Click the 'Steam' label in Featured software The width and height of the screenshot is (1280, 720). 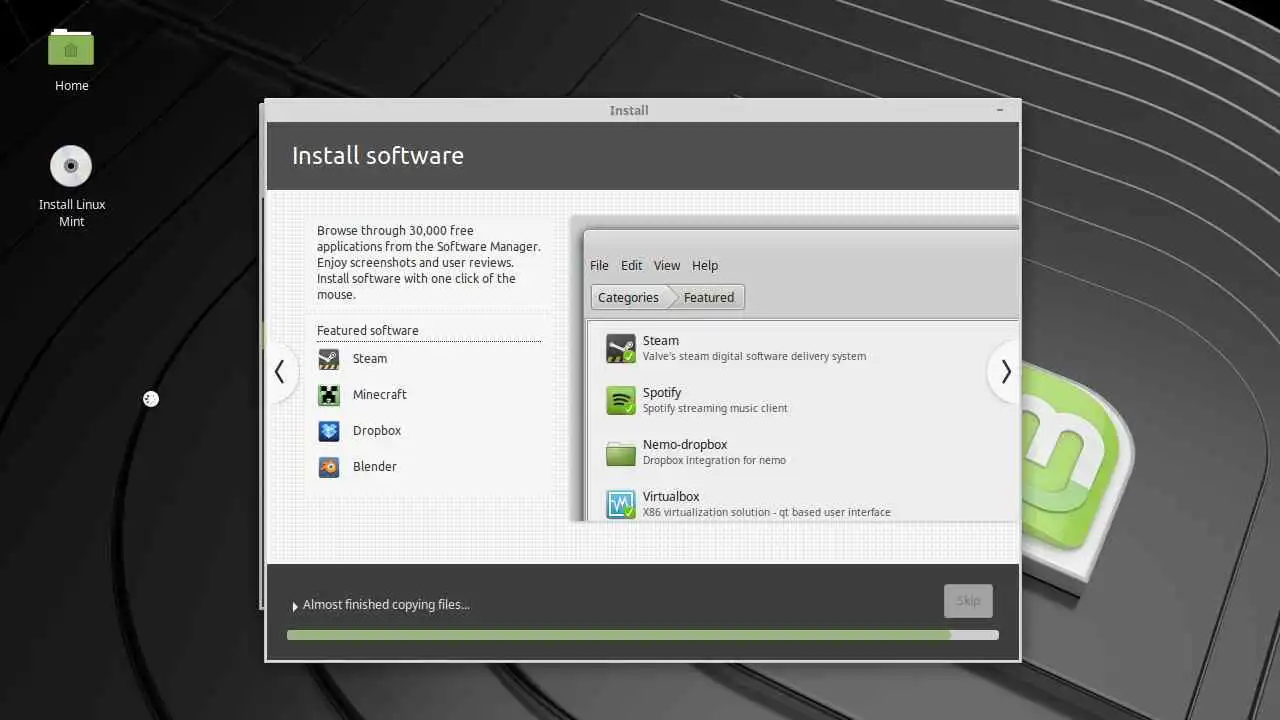point(370,359)
